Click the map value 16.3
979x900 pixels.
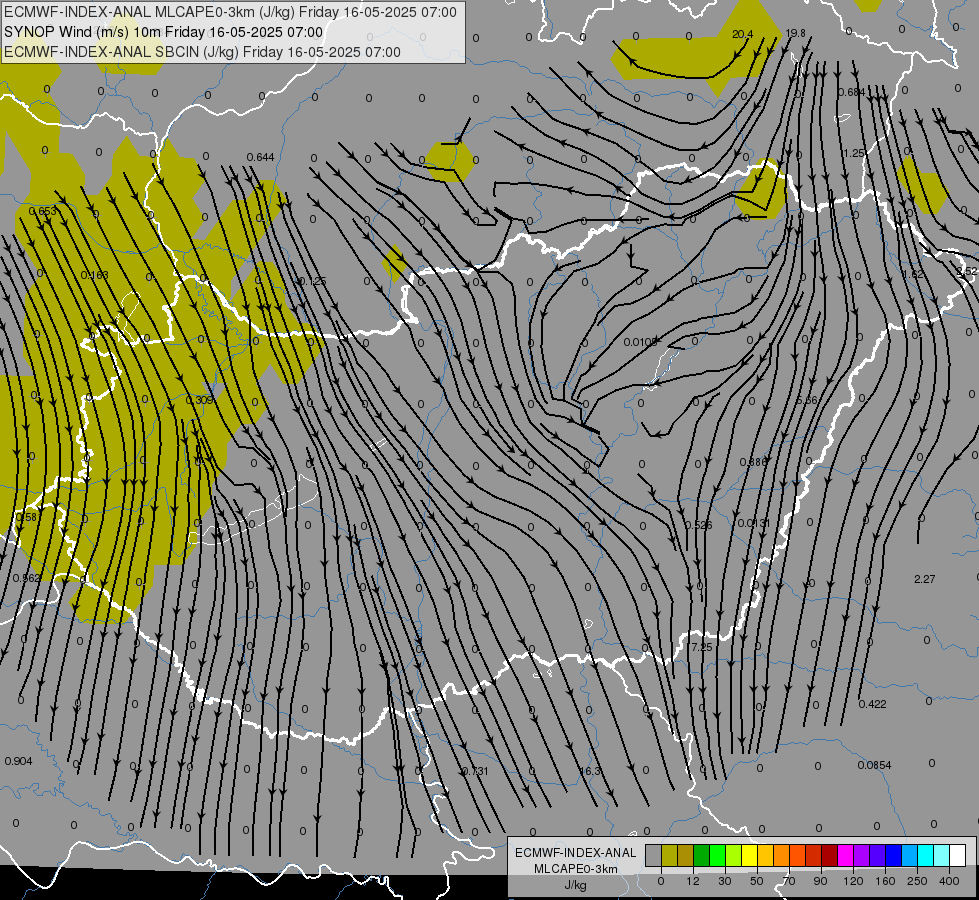coord(590,771)
